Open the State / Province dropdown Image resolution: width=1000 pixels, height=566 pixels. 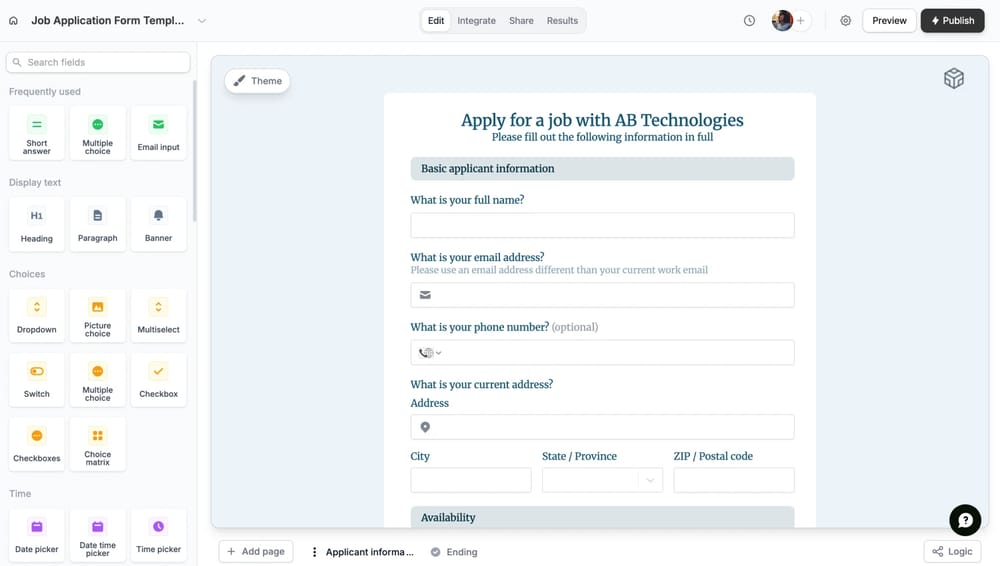point(602,480)
